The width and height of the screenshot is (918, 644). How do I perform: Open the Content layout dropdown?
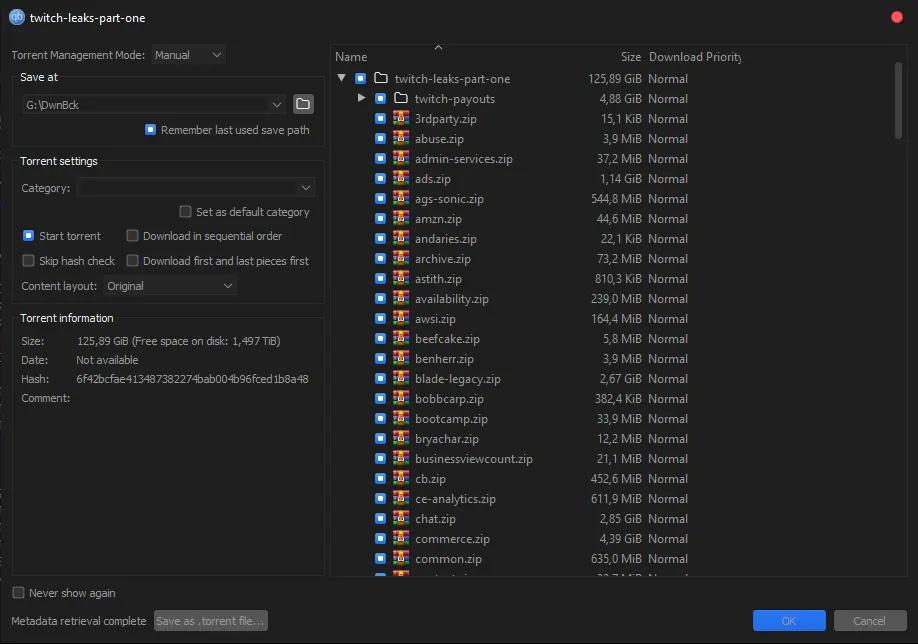coord(170,286)
